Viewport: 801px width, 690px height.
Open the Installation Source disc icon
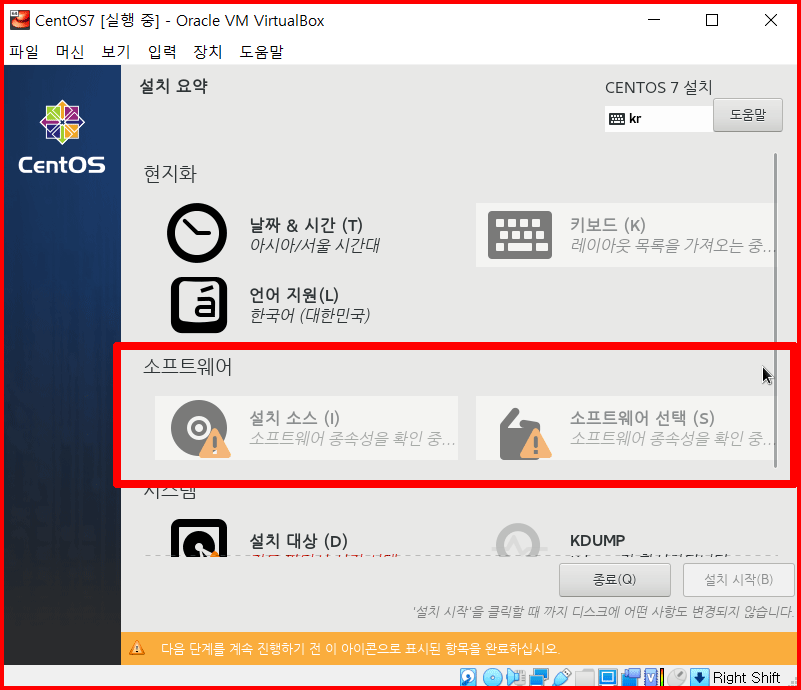point(200,428)
